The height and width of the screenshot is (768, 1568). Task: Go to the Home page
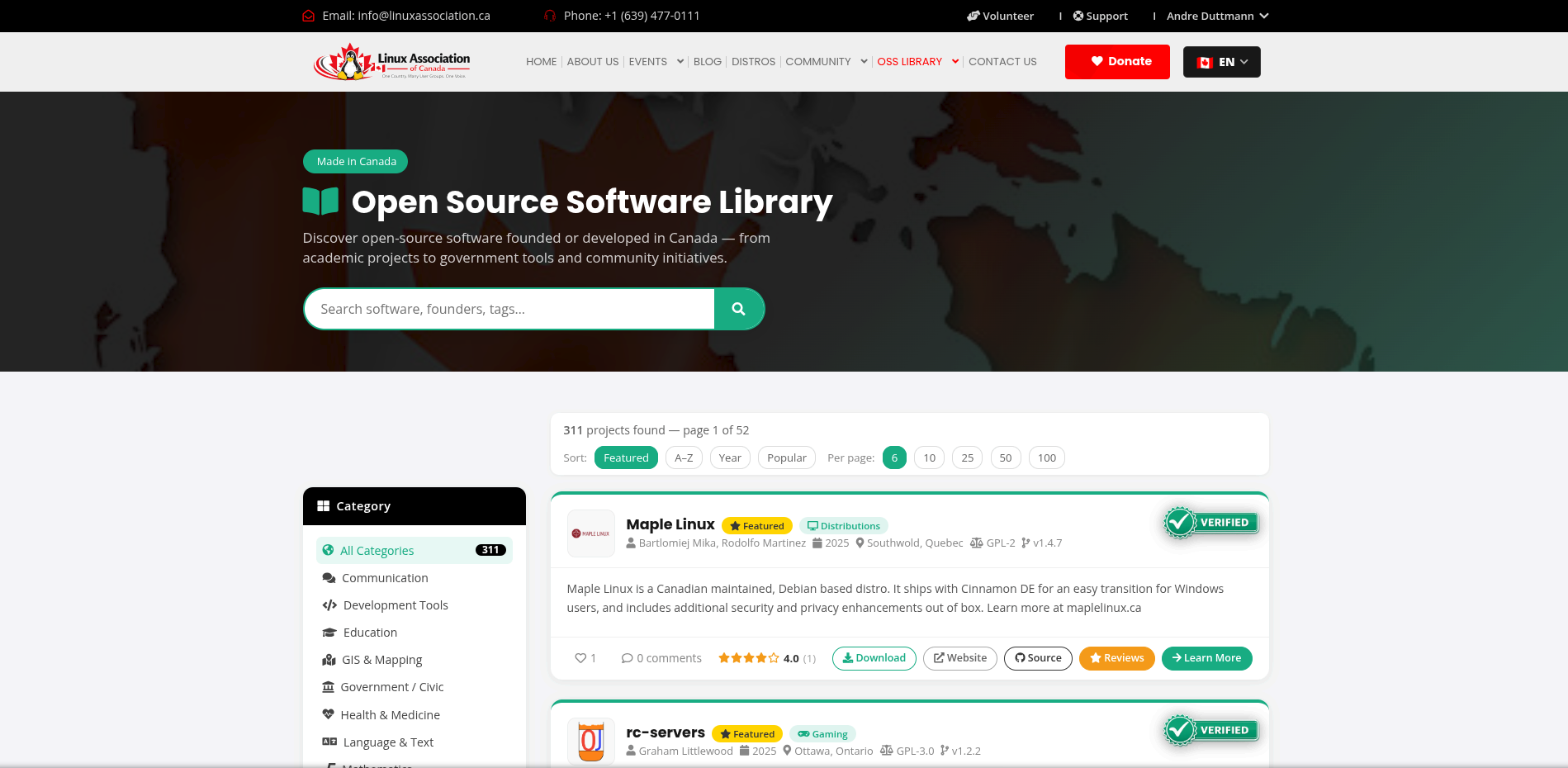(542, 62)
